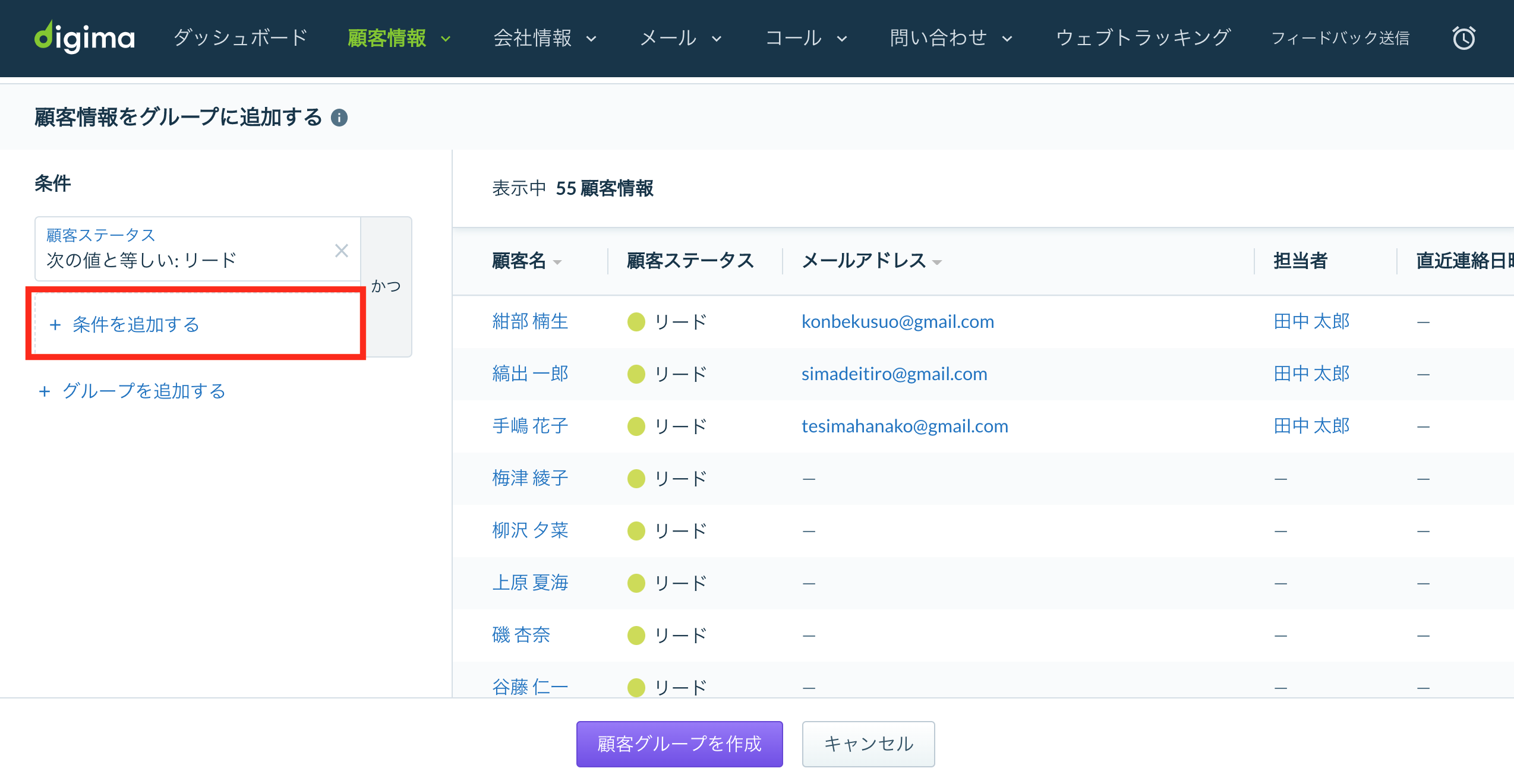Open customer 梅津 綾子

tap(530, 478)
